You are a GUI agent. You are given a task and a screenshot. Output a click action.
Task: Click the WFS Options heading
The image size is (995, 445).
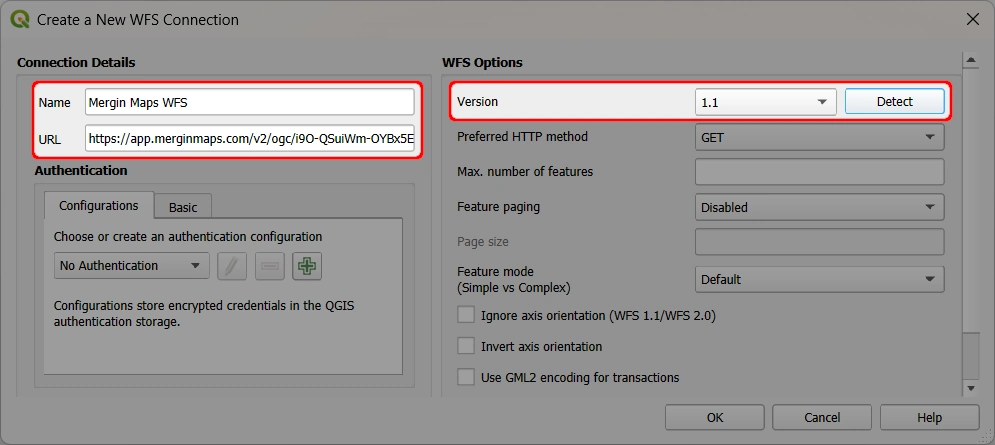click(x=482, y=62)
